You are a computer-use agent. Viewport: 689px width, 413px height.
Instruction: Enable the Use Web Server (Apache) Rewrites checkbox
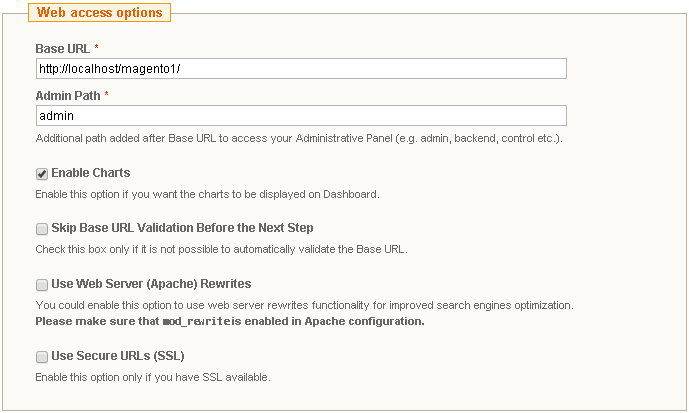pos(42,285)
